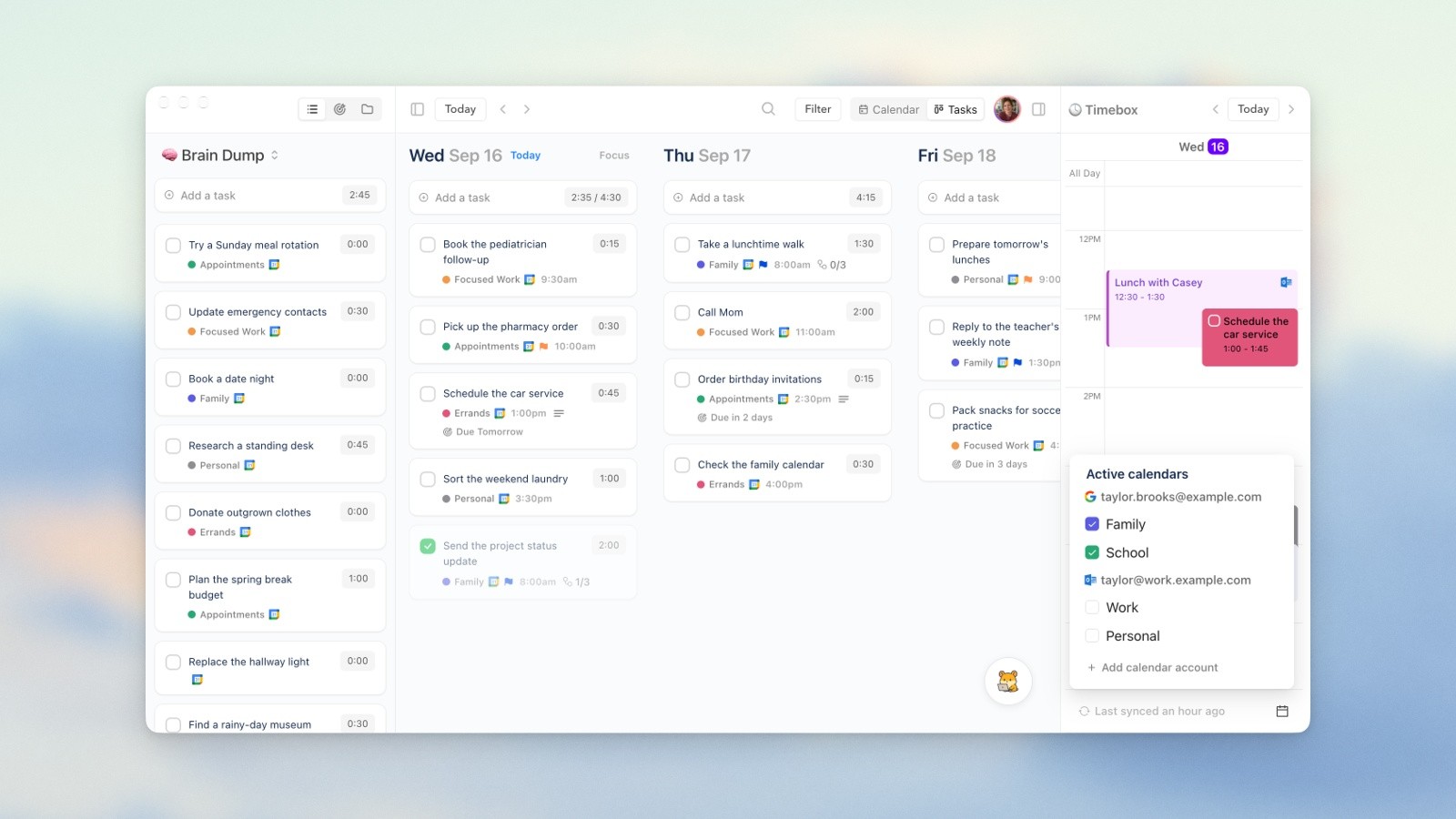Image resolution: width=1456 pixels, height=819 pixels.
Task: Click Today button in Timebox panel
Action: point(1253,109)
